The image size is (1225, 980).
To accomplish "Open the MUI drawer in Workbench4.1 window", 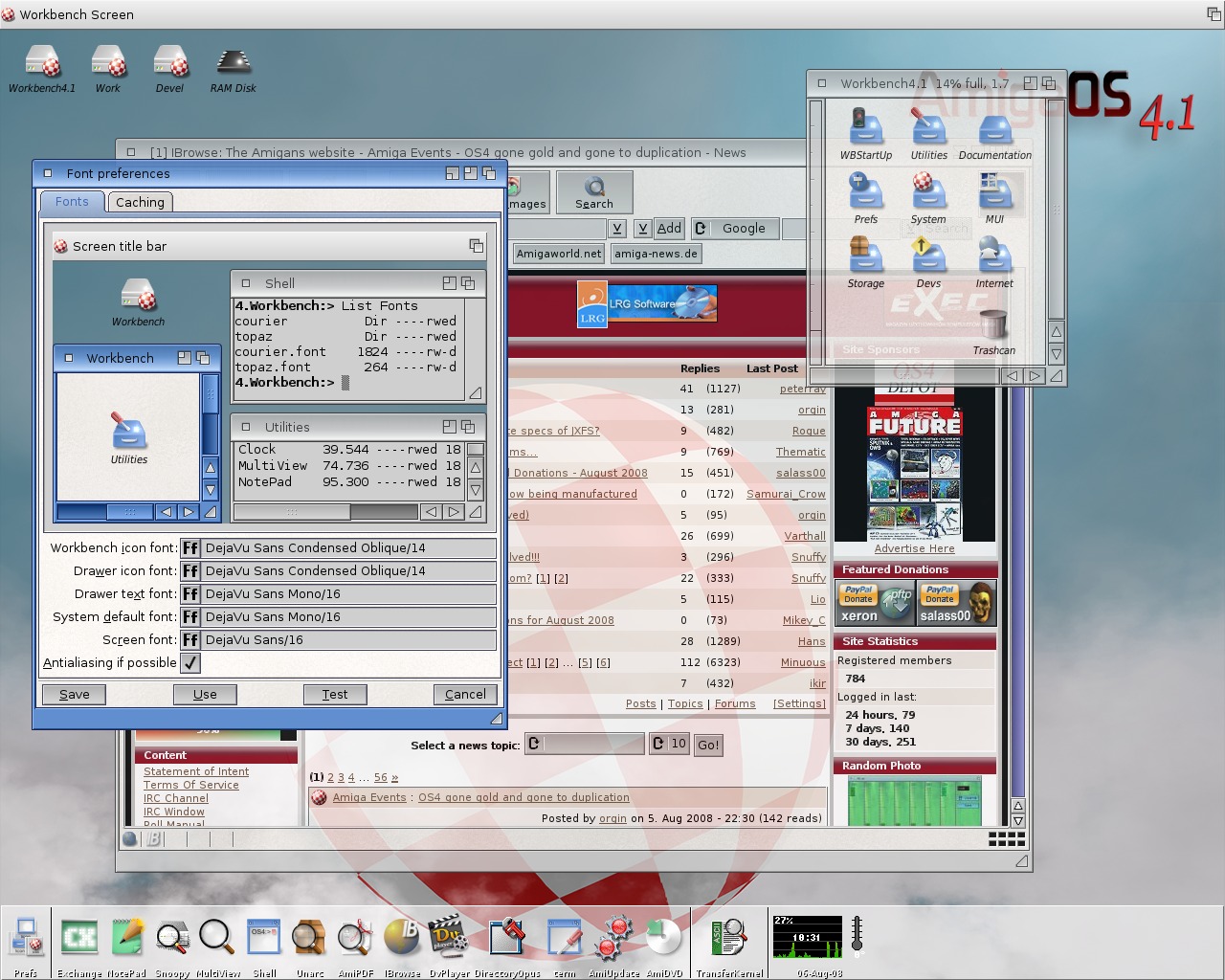I will (994, 193).
